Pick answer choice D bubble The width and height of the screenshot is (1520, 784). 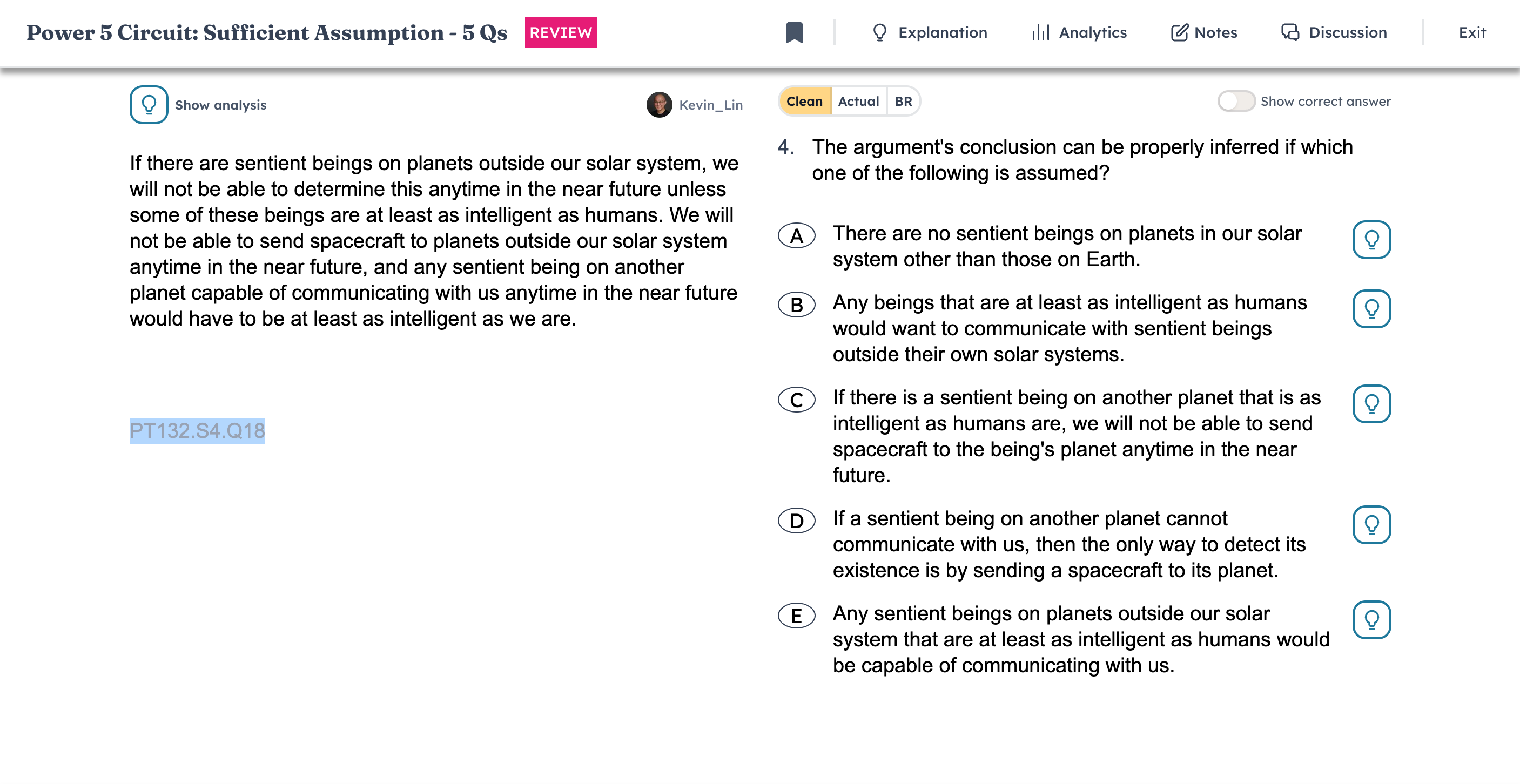pos(796,521)
